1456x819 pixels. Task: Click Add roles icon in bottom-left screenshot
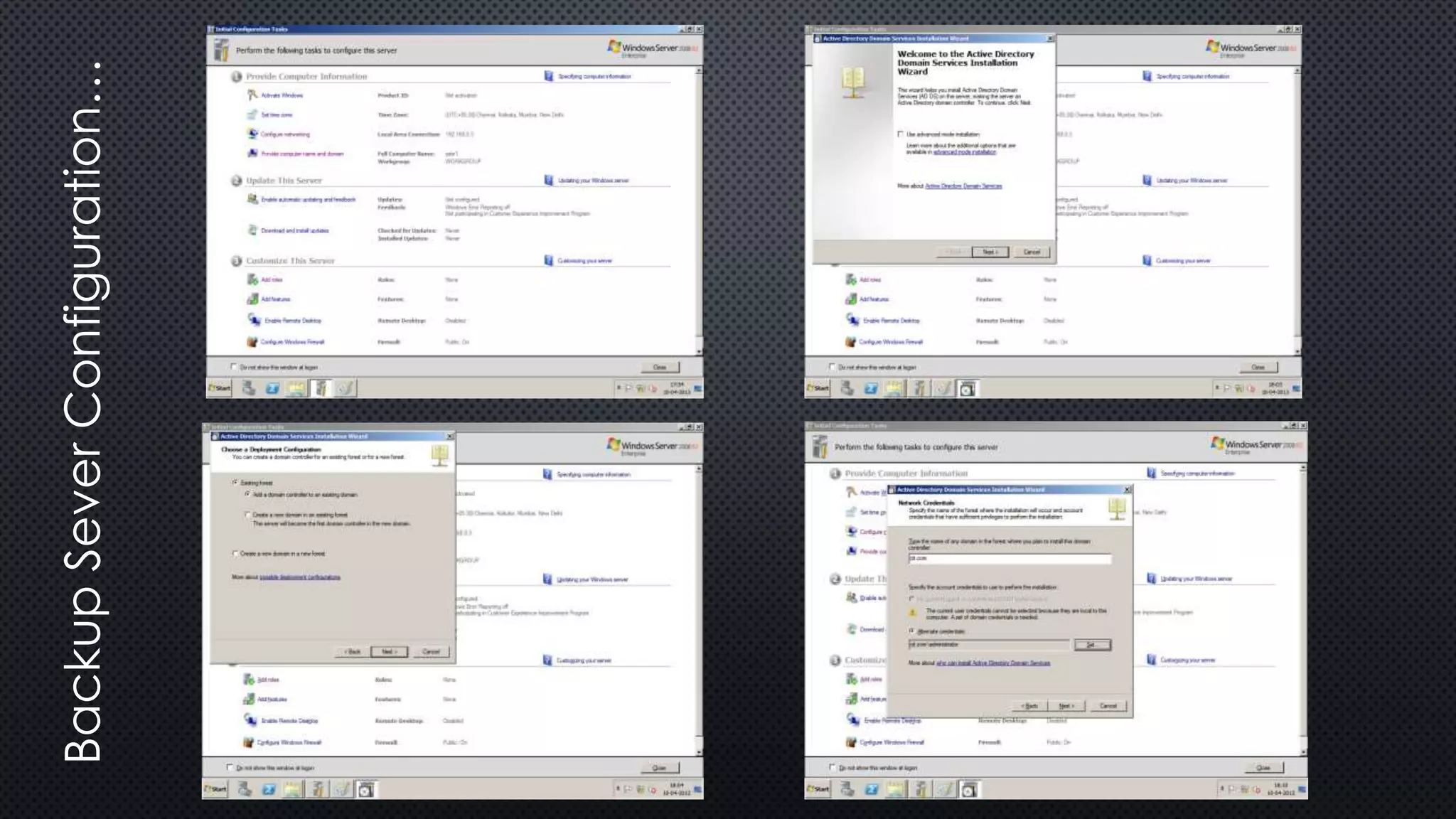pos(248,680)
